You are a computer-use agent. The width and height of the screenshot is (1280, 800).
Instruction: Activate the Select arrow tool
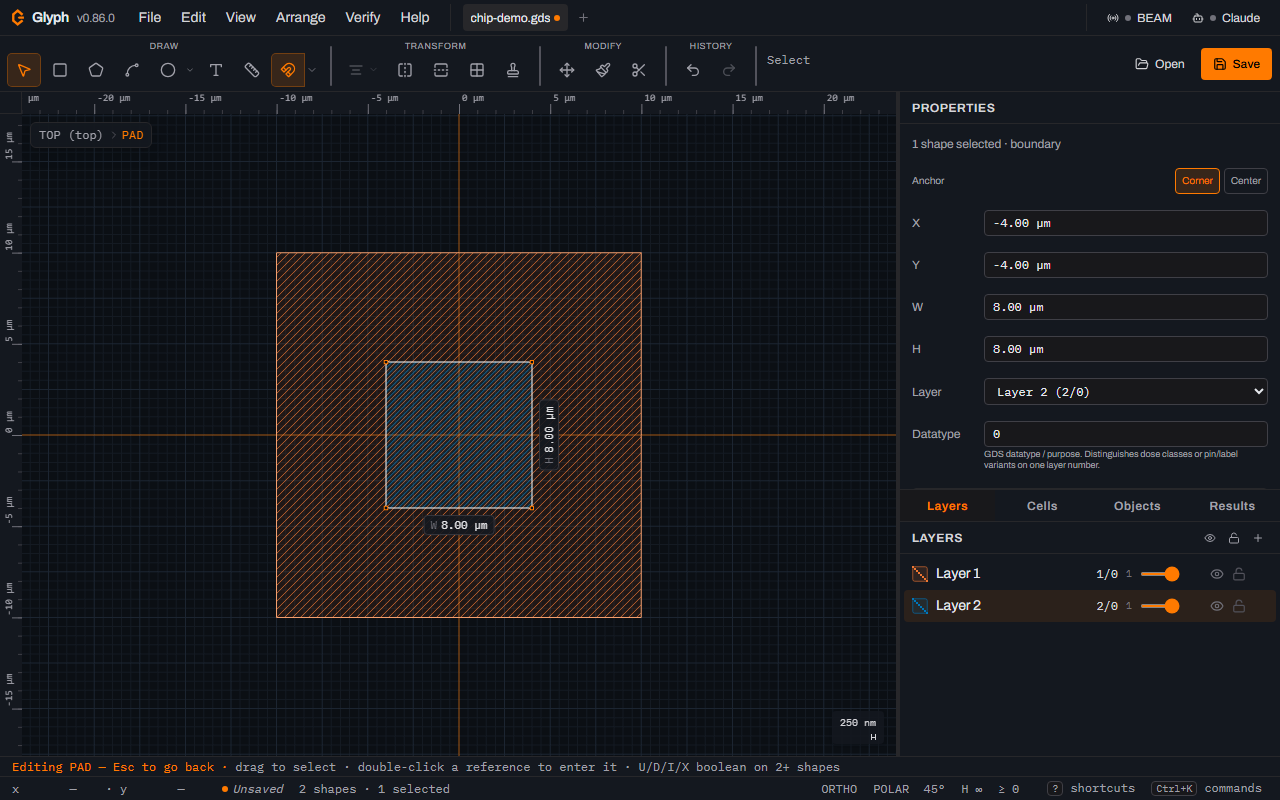(24, 70)
